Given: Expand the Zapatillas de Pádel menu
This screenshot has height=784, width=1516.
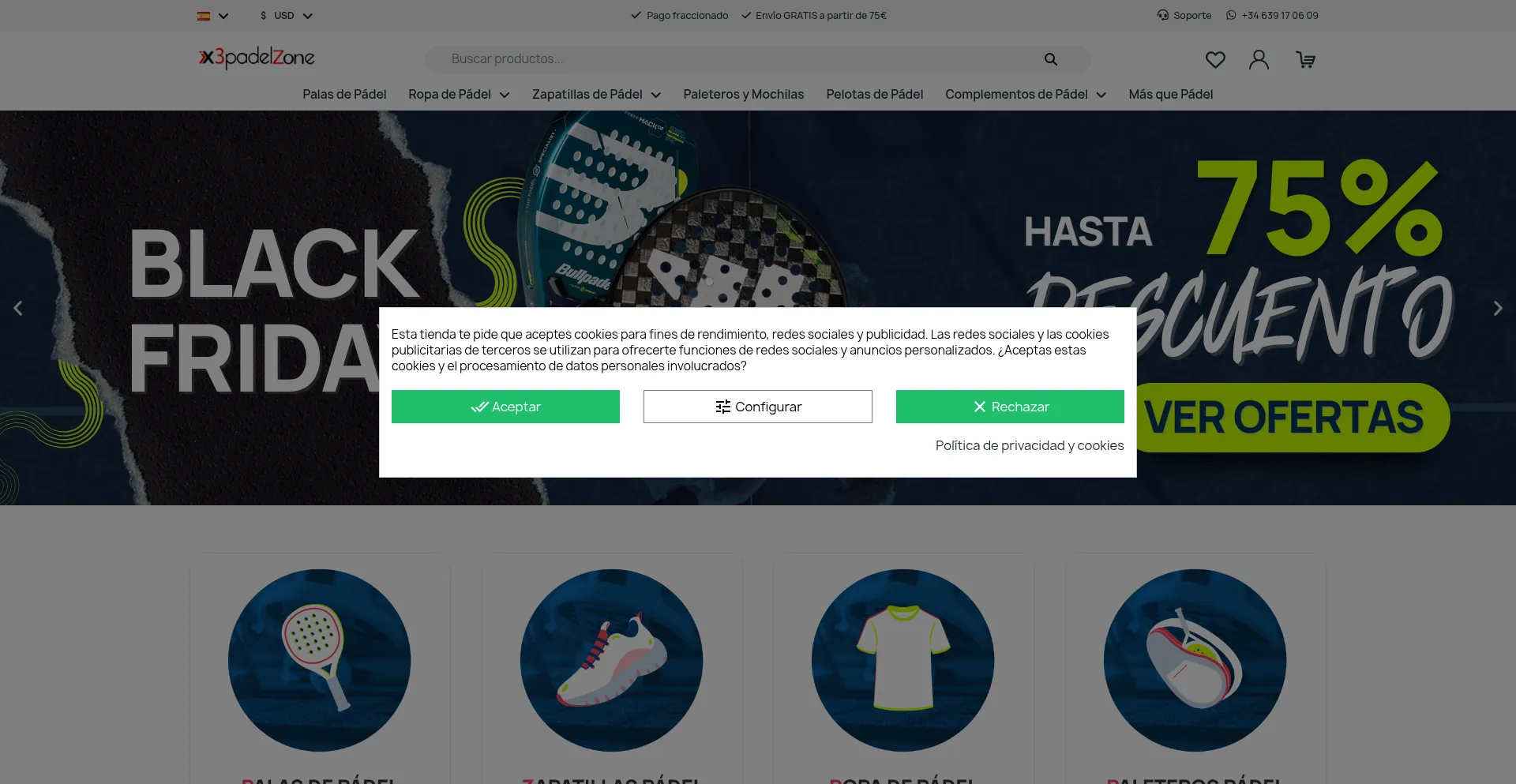Looking at the screenshot, I should (x=596, y=95).
